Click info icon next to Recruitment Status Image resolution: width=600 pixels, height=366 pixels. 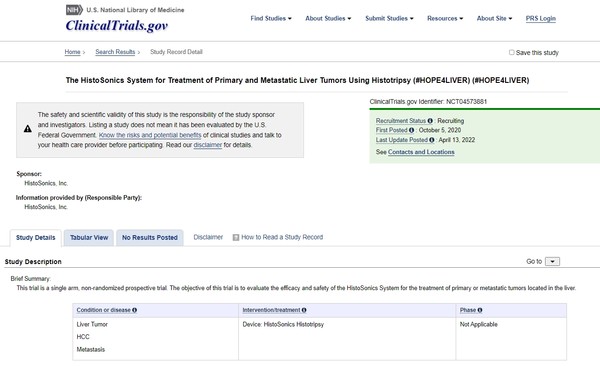pos(430,121)
